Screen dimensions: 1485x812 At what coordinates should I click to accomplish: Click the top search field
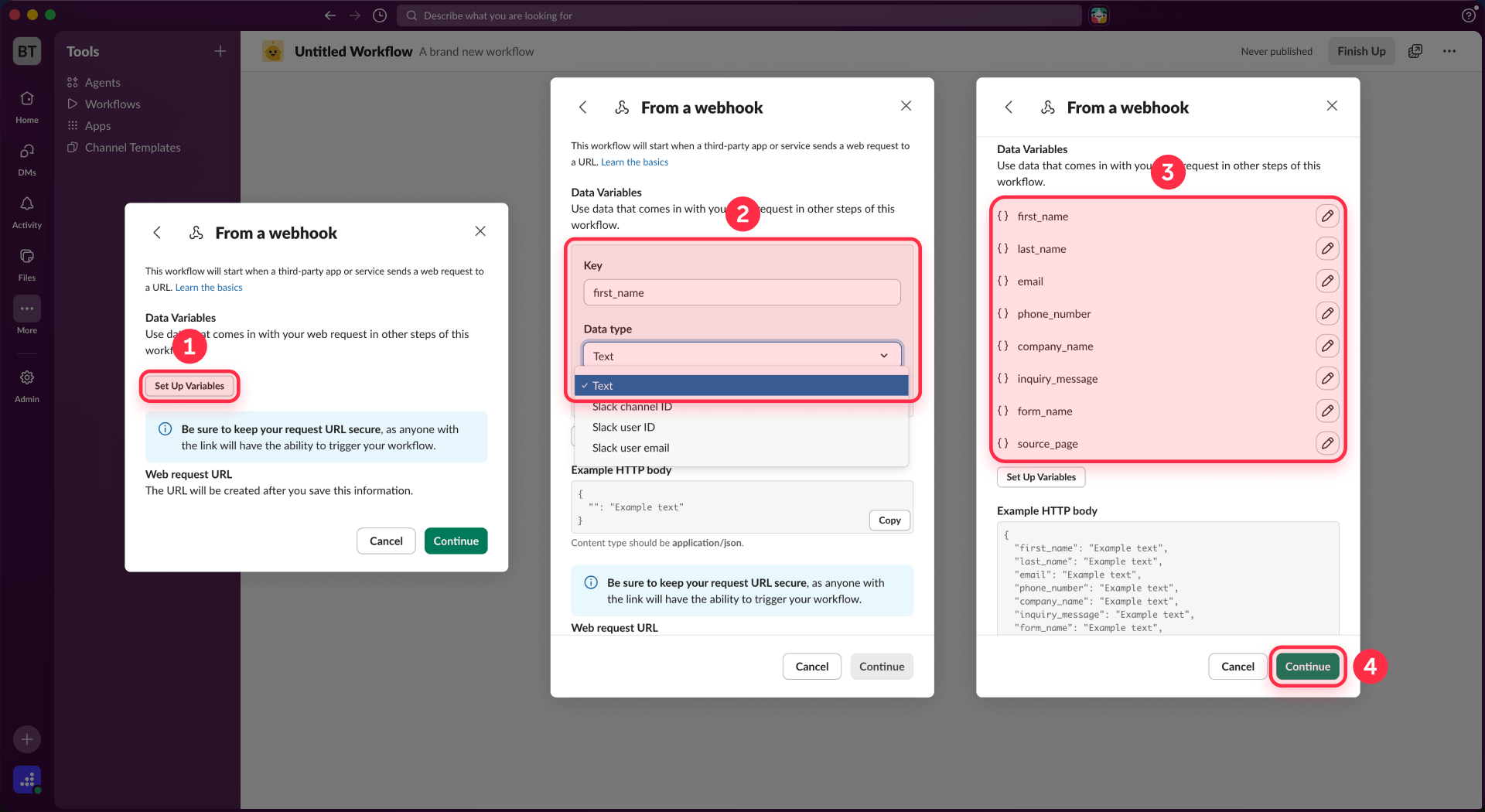click(x=739, y=15)
